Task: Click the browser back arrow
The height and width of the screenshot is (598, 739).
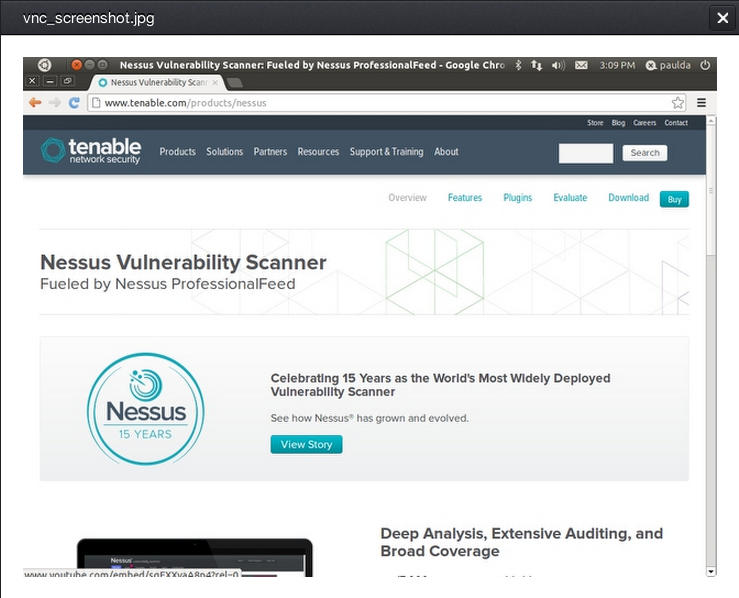Action: [x=35, y=102]
